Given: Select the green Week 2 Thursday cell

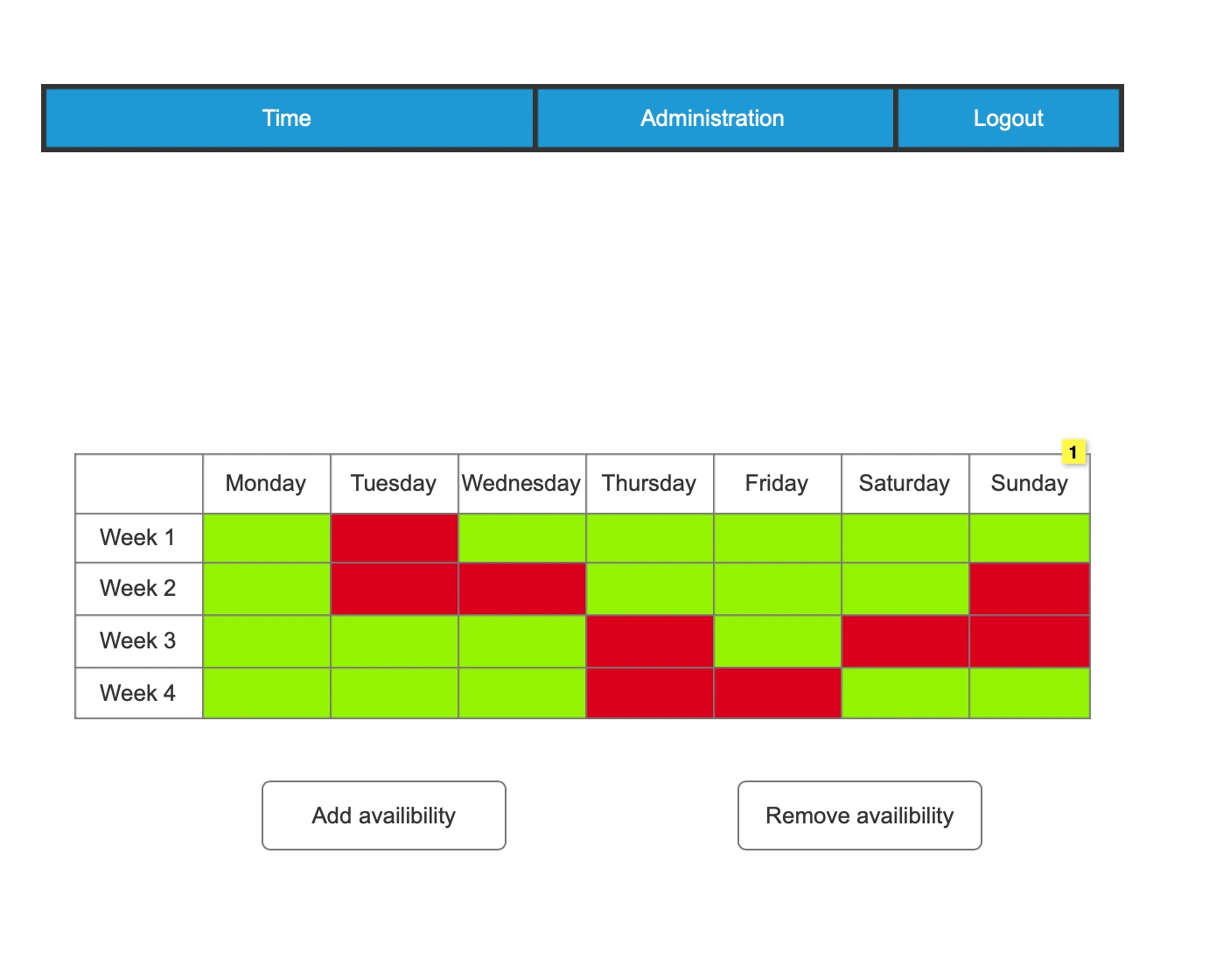Looking at the screenshot, I should pos(650,589).
